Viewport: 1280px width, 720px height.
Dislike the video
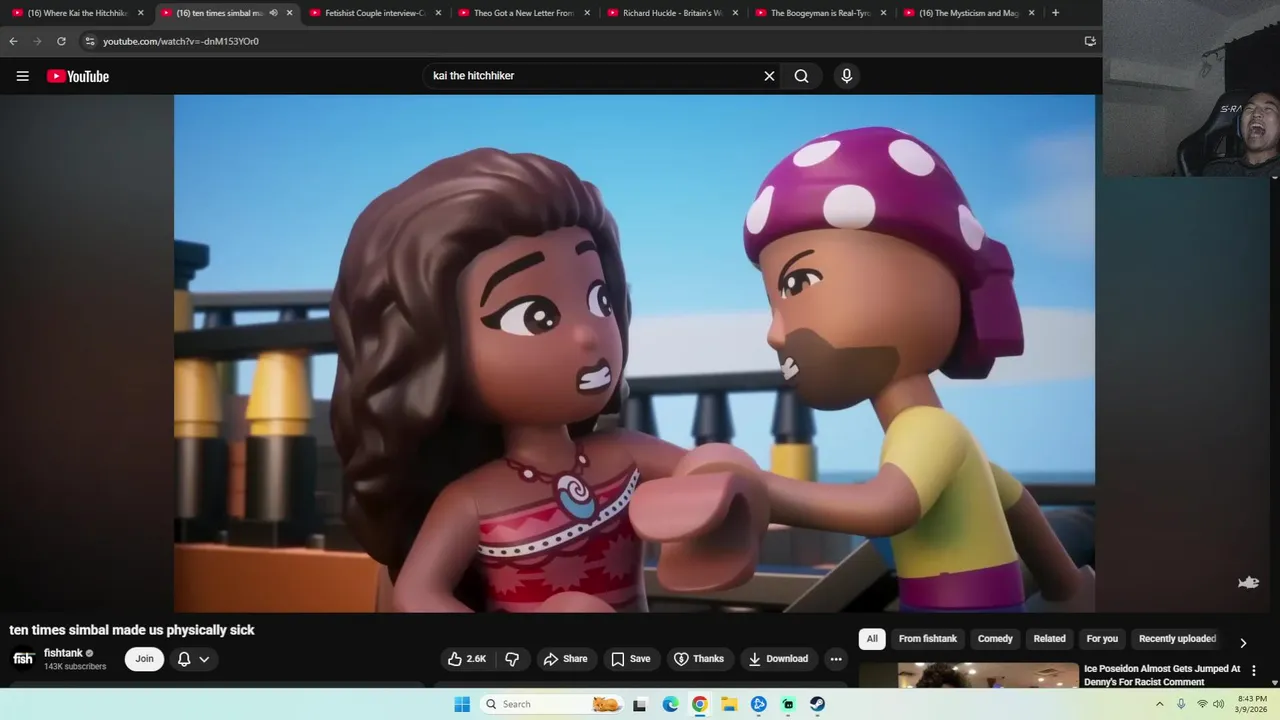[512, 659]
